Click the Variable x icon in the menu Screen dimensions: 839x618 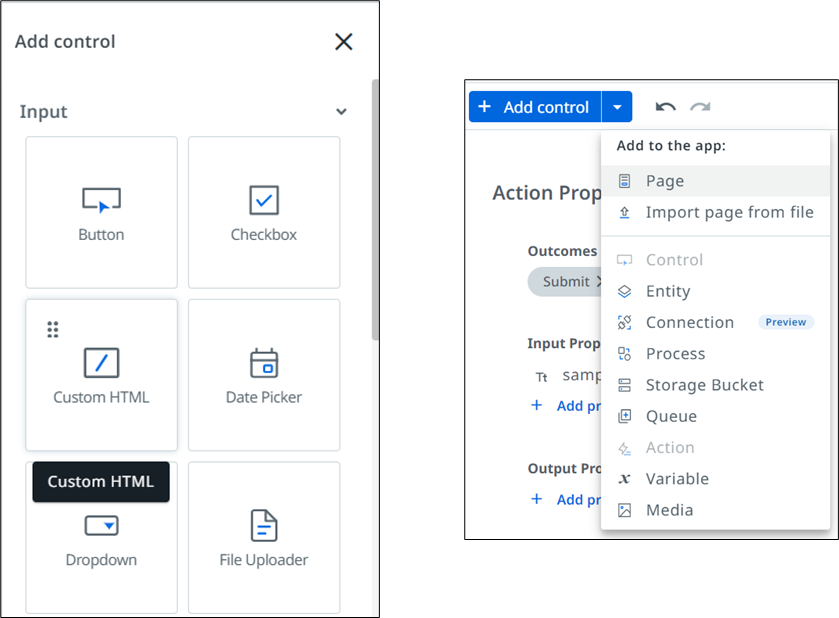click(625, 479)
